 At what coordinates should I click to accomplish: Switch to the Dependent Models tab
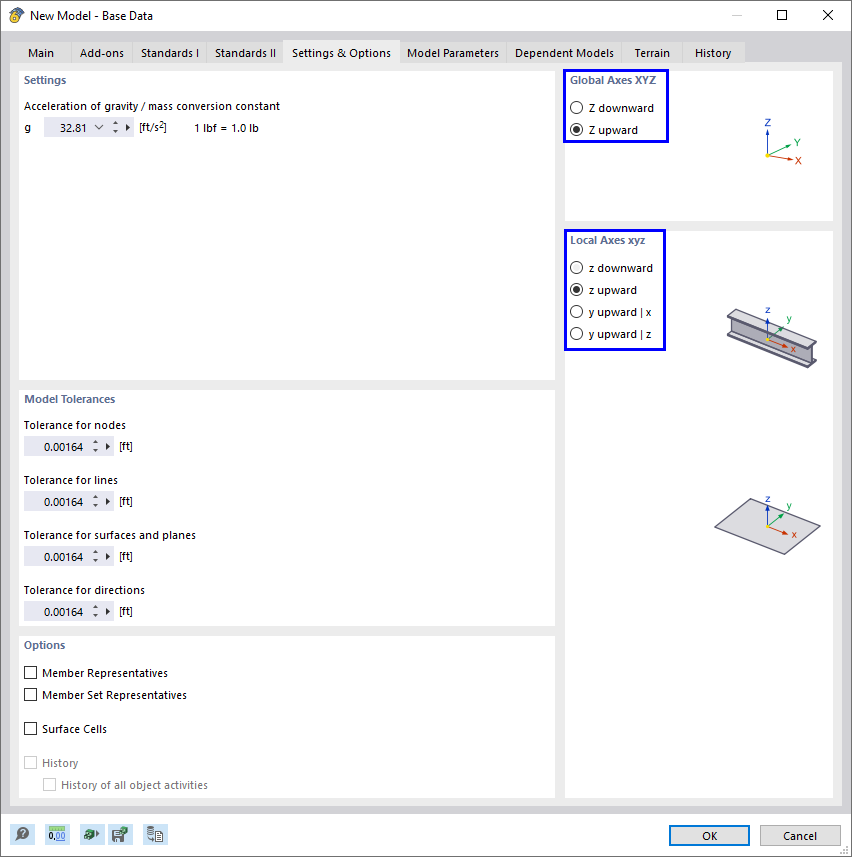click(x=564, y=53)
